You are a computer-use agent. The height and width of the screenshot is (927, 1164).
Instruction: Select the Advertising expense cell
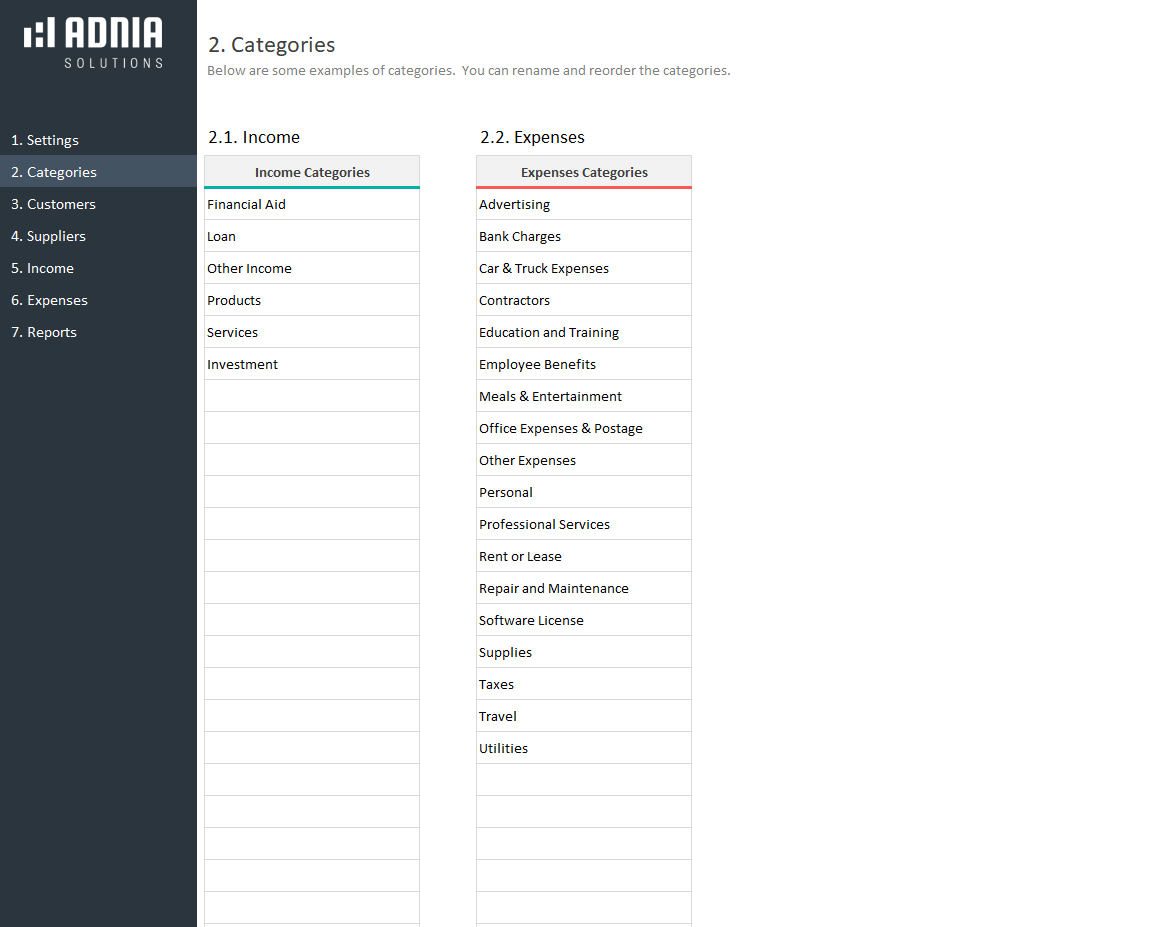[584, 204]
